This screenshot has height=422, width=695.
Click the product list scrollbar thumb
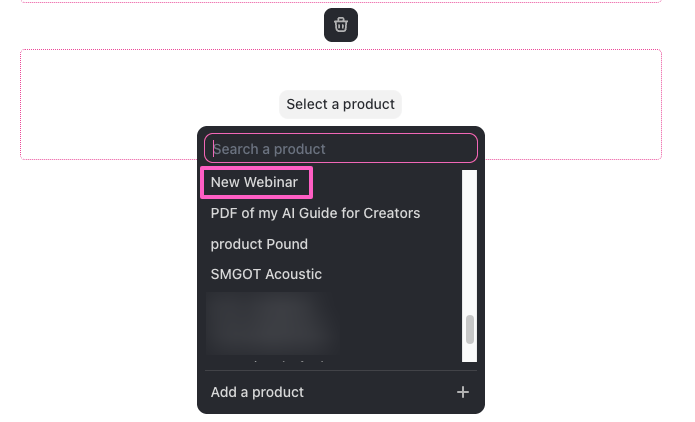(x=470, y=329)
